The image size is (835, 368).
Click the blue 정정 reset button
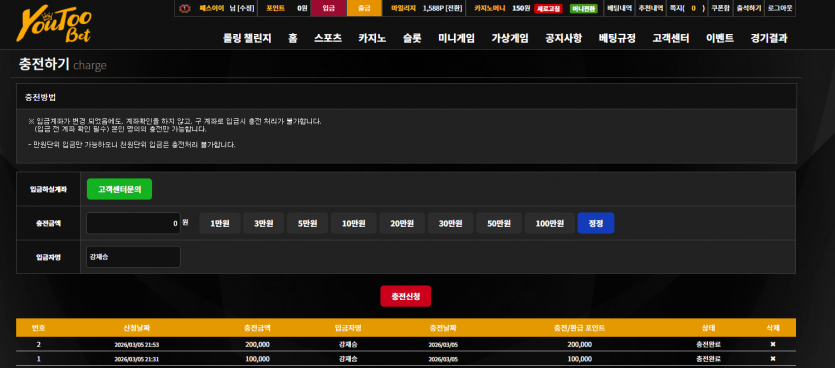596,223
